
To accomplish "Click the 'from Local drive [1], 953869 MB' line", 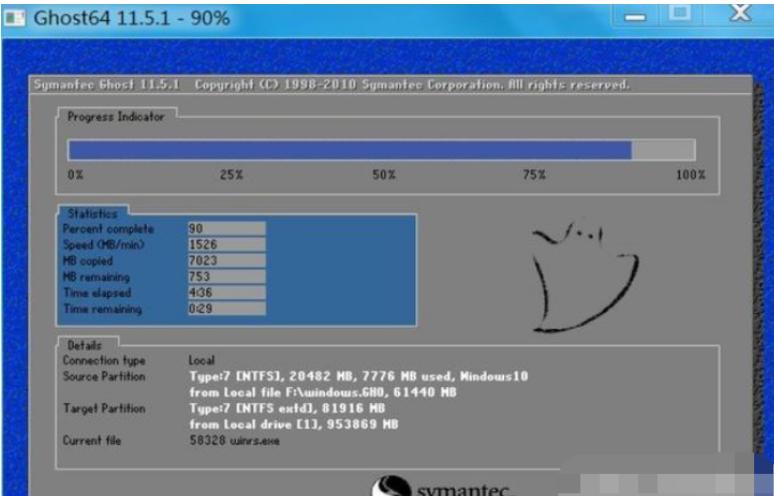I will click(294, 424).
